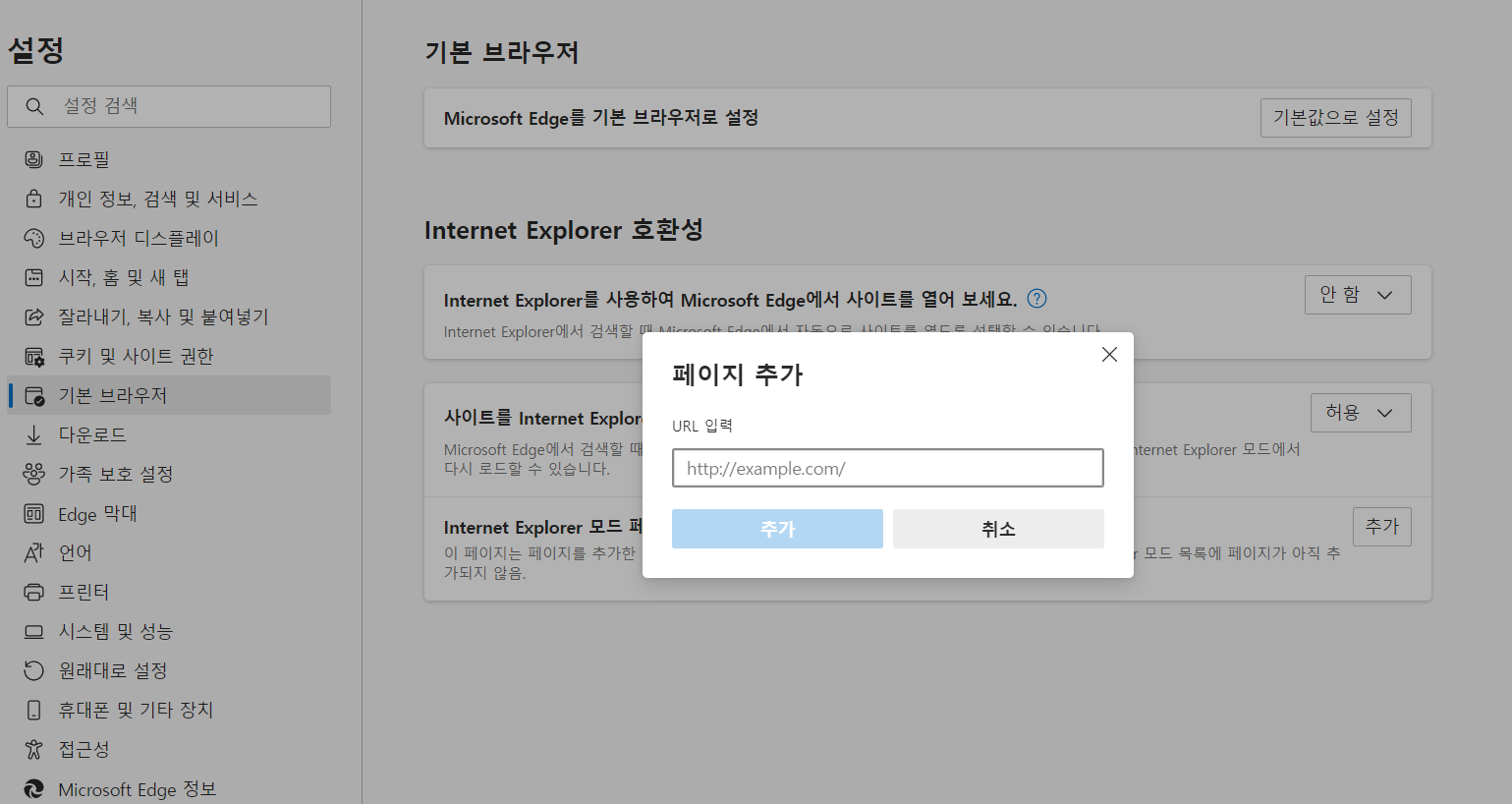Click the Start, home and new tab icon
1512x804 pixels.
[33, 277]
